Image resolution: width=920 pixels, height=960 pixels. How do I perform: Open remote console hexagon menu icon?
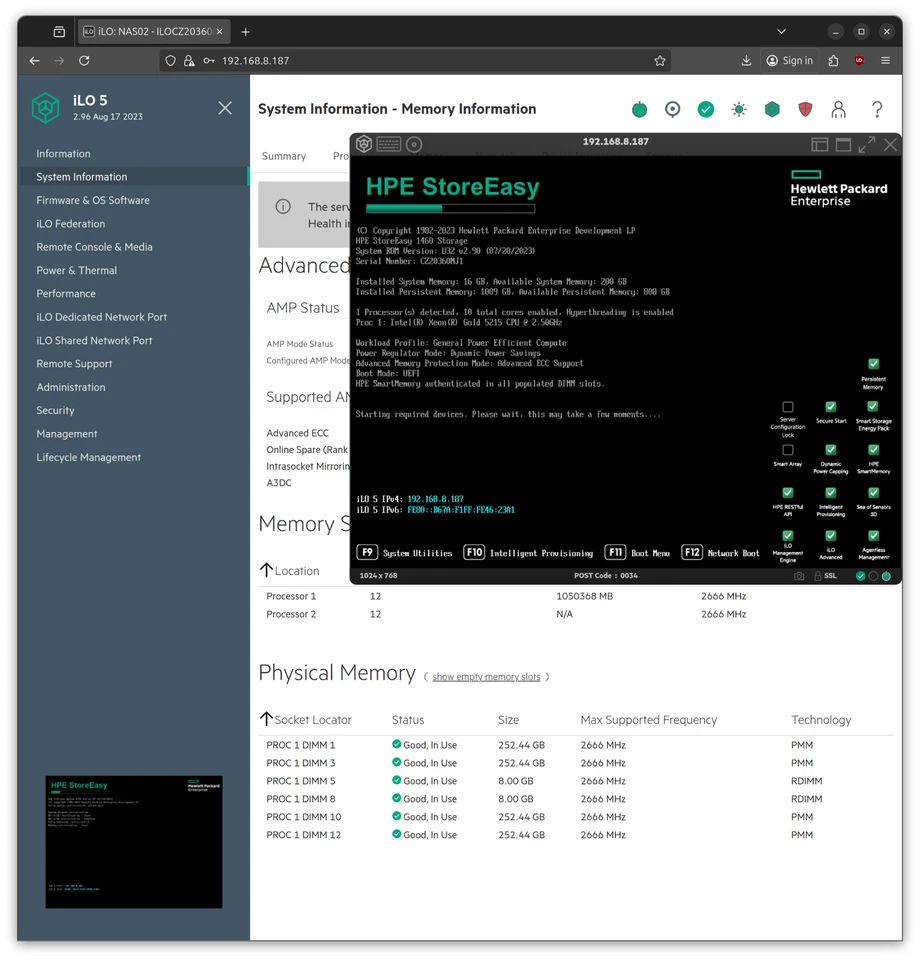pos(364,144)
